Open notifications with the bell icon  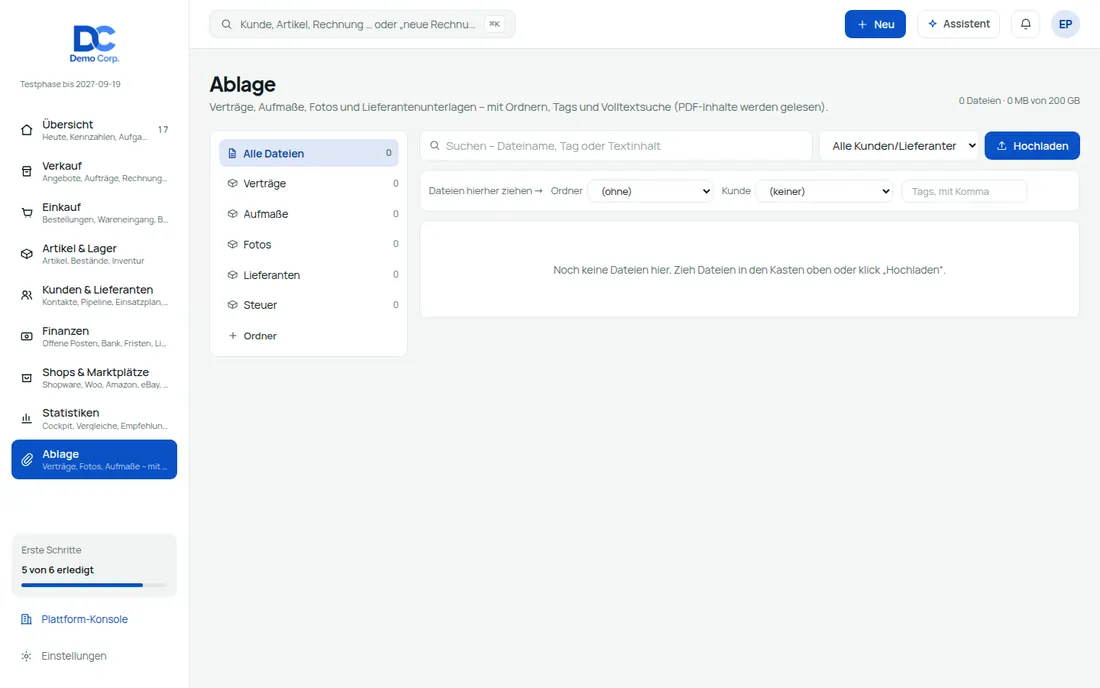click(x=1026, y=24)
